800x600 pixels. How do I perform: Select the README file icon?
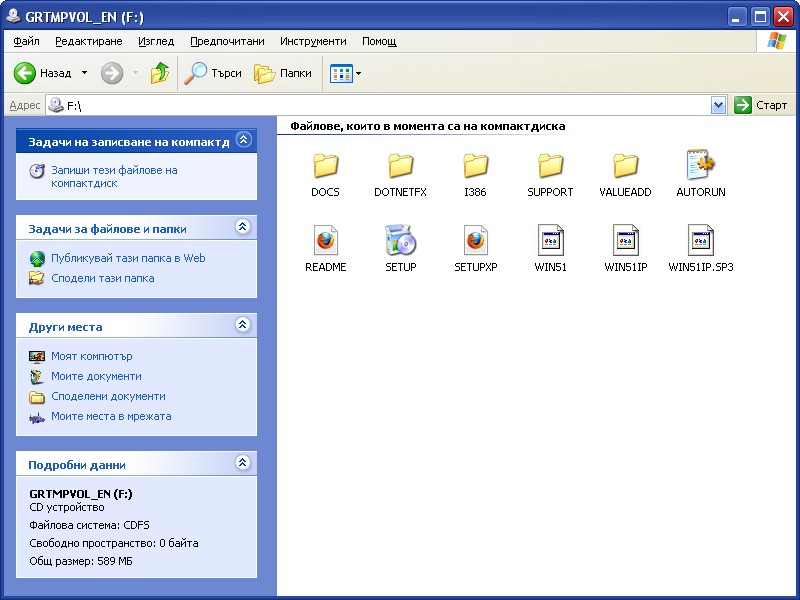[326, 240]
